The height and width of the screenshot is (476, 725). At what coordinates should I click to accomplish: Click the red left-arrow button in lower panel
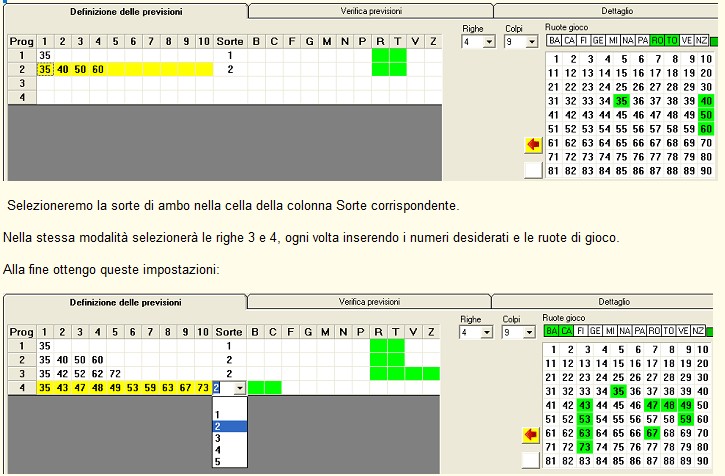pyautogui.click(x=533, y=435)
